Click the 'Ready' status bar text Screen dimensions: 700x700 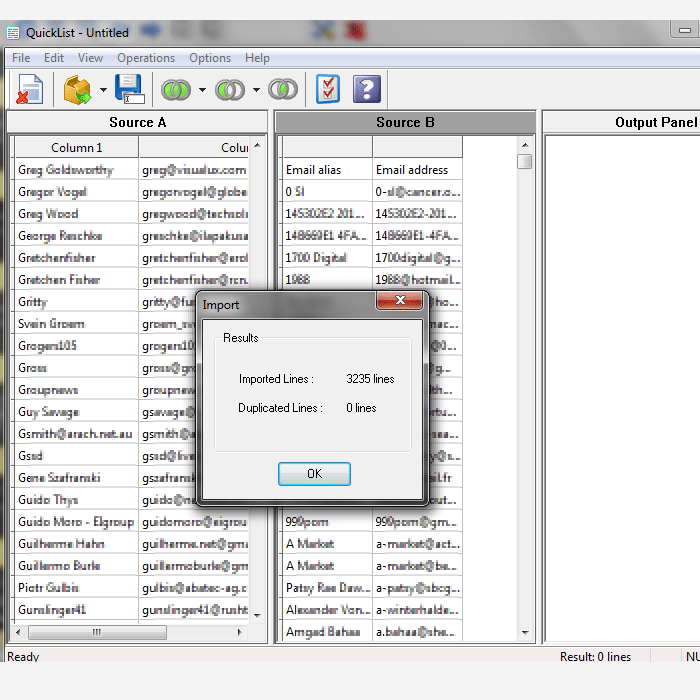(23, 656)
